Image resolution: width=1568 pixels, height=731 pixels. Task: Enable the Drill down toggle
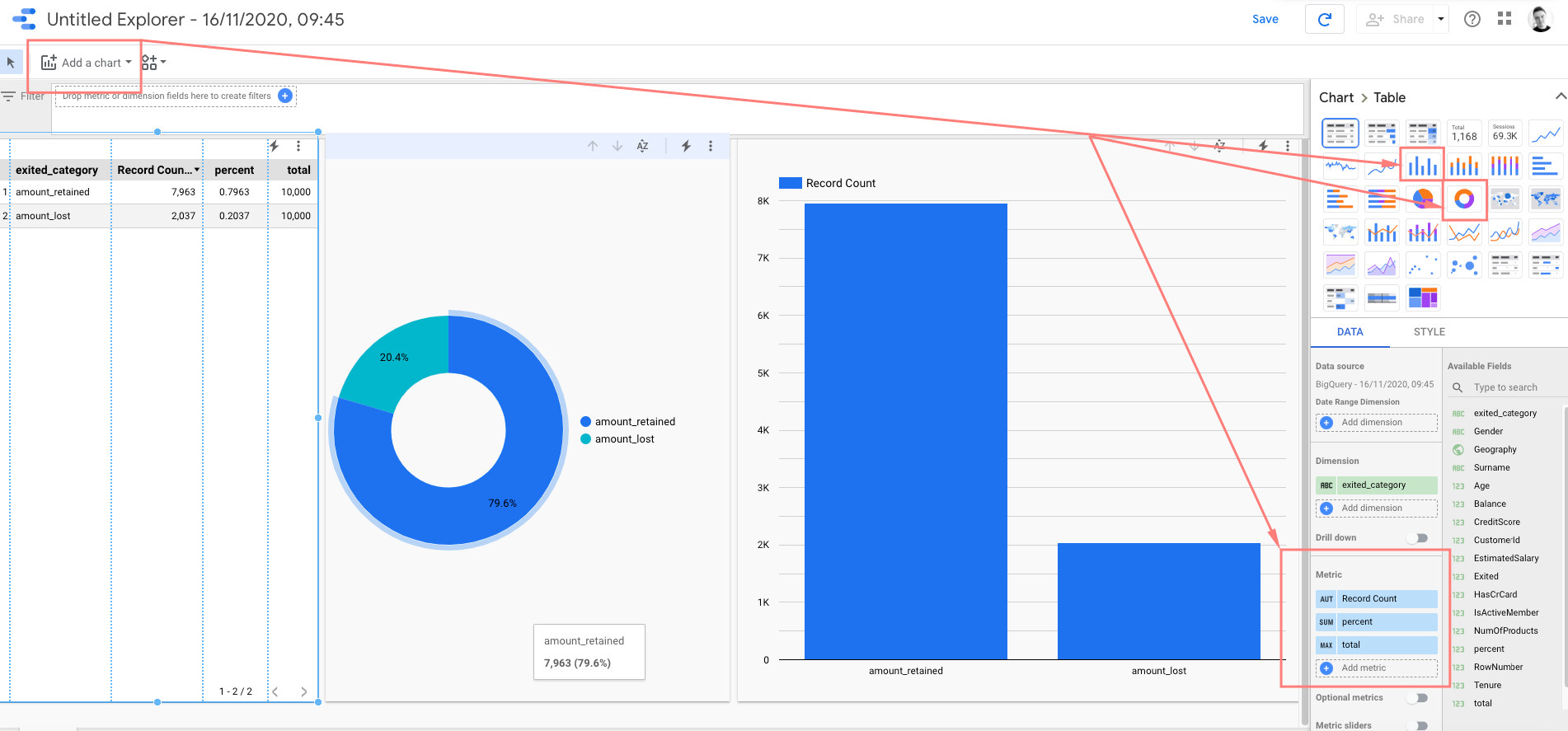[x=1417, y=538]
